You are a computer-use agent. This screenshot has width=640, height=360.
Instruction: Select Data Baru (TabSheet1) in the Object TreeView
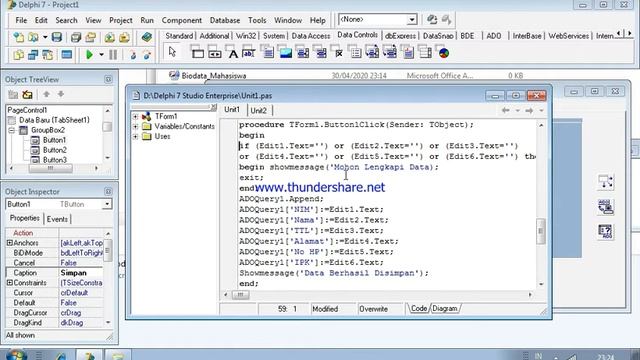54,120
